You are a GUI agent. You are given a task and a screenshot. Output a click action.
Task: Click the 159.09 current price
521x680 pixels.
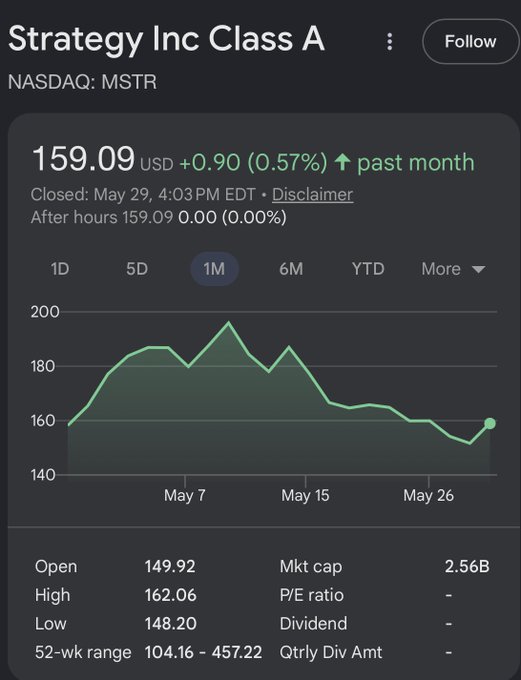tap(83, 159)
